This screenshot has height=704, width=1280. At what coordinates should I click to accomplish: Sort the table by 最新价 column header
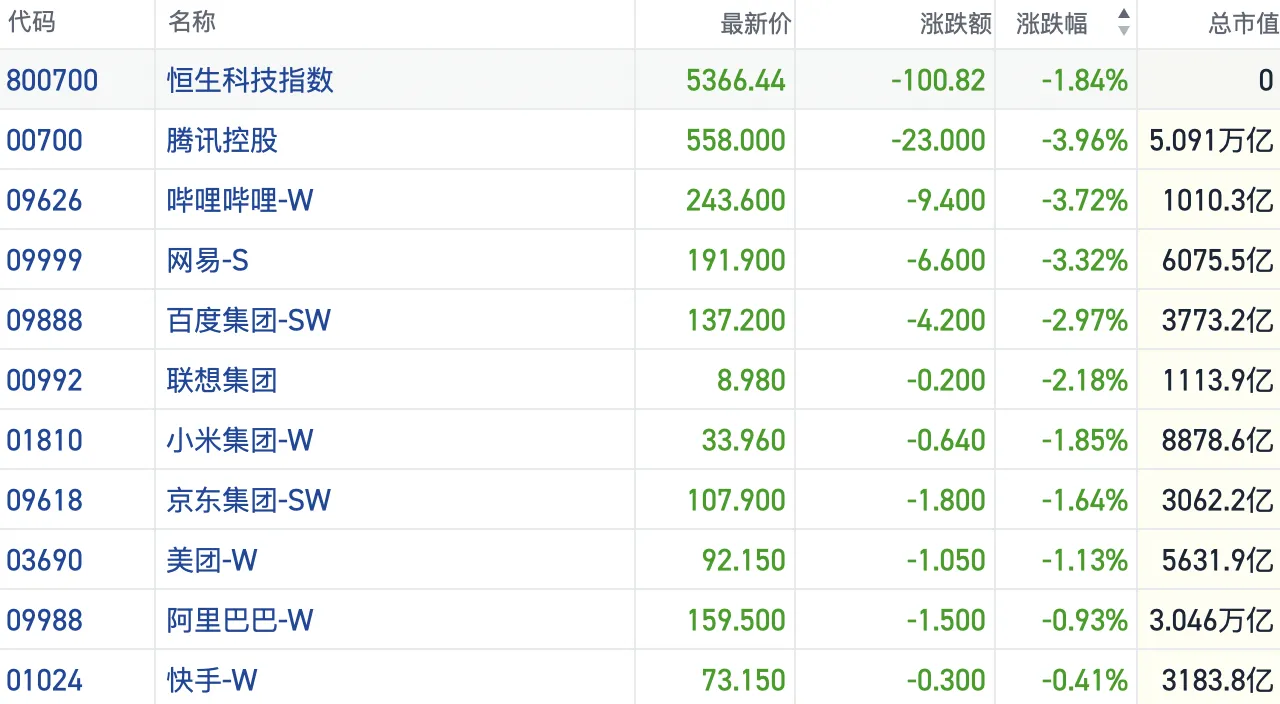pos(755,24)
